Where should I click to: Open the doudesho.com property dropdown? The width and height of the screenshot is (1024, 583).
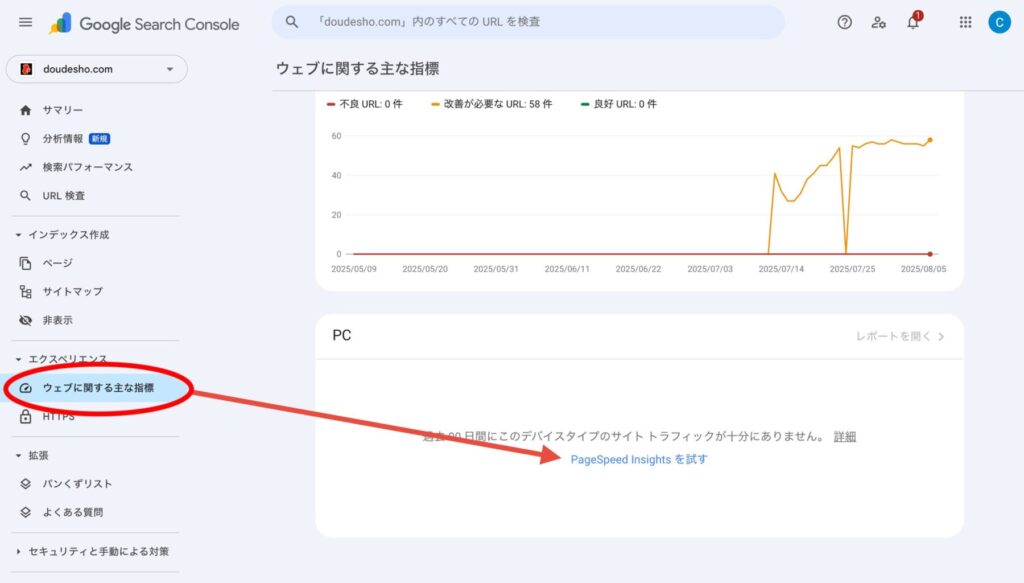point(96,69)
